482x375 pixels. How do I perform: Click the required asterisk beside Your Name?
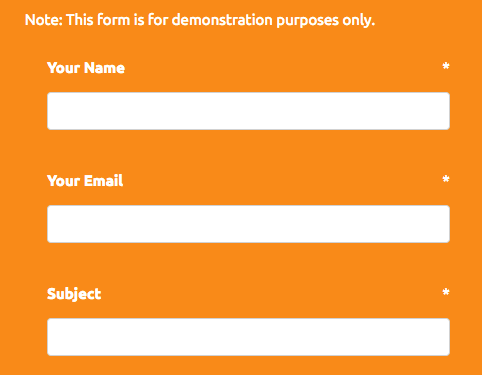[446, 66]
